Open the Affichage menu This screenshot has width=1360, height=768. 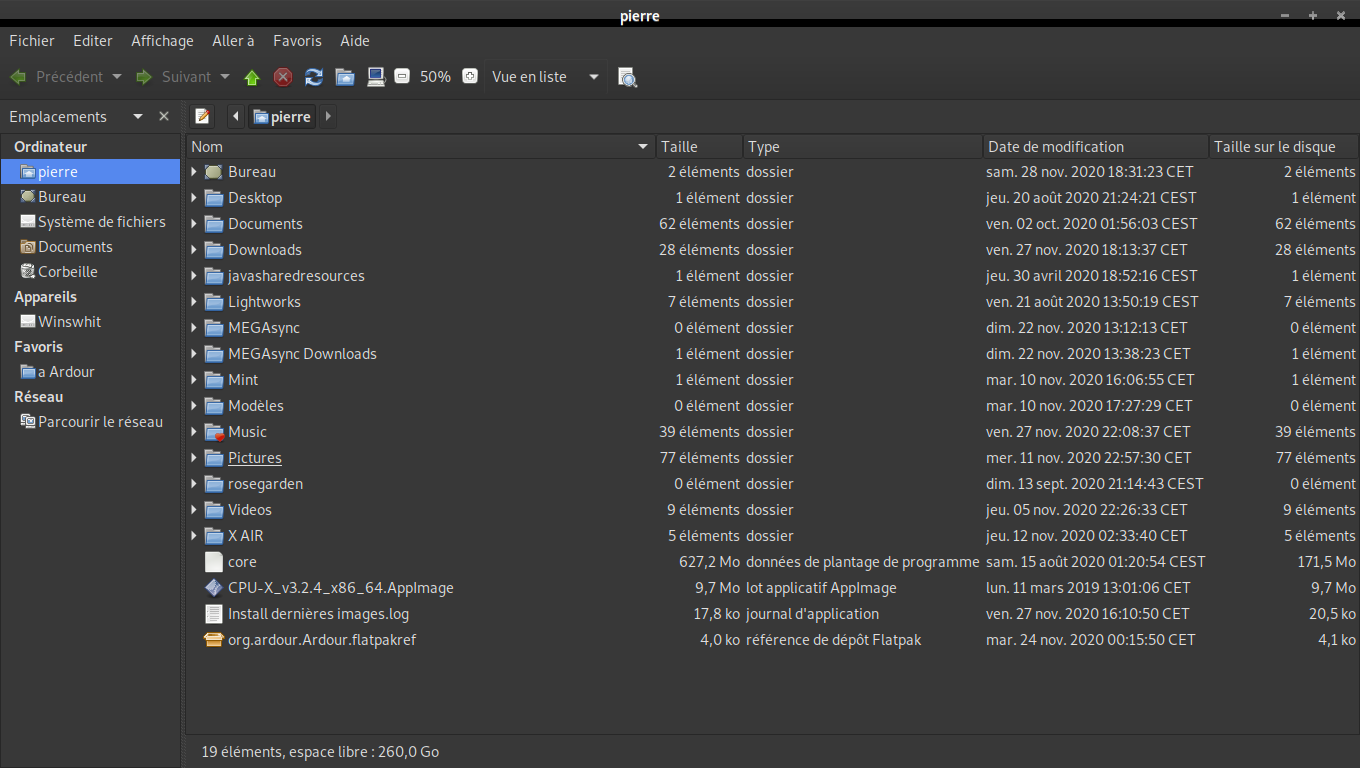[162, 41]
